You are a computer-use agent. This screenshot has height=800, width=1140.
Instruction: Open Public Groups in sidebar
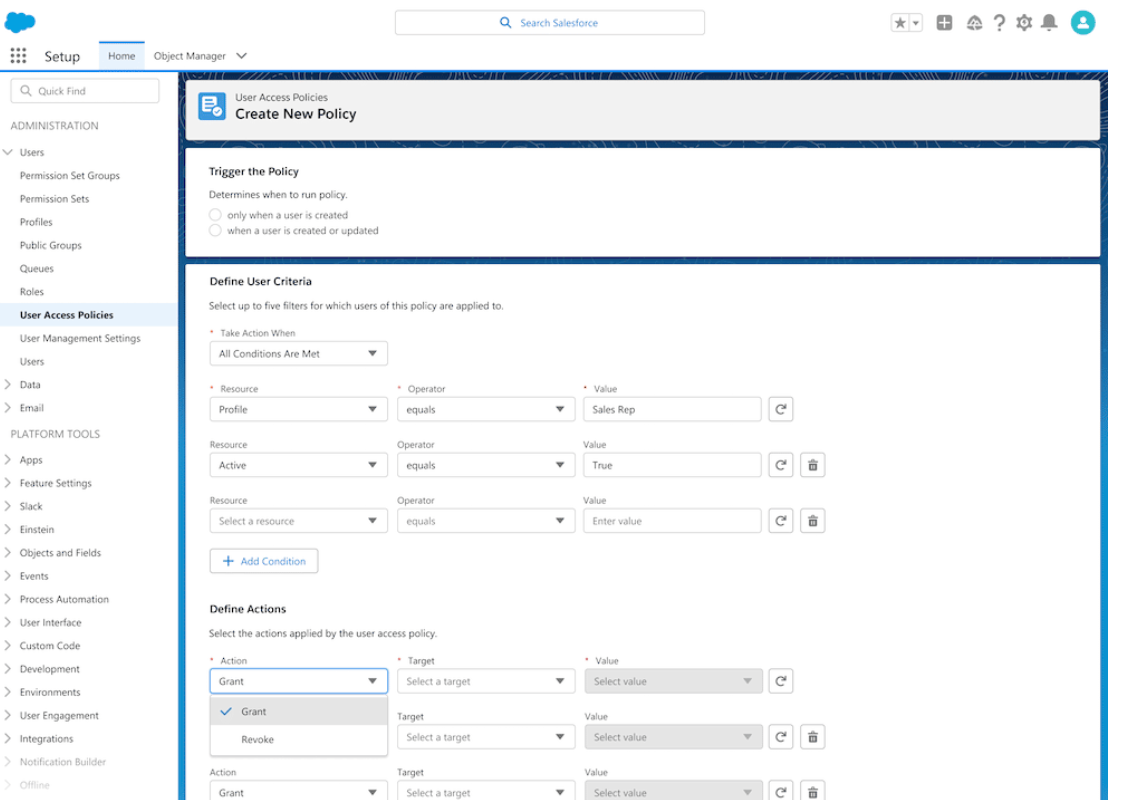tap(51, 245)
